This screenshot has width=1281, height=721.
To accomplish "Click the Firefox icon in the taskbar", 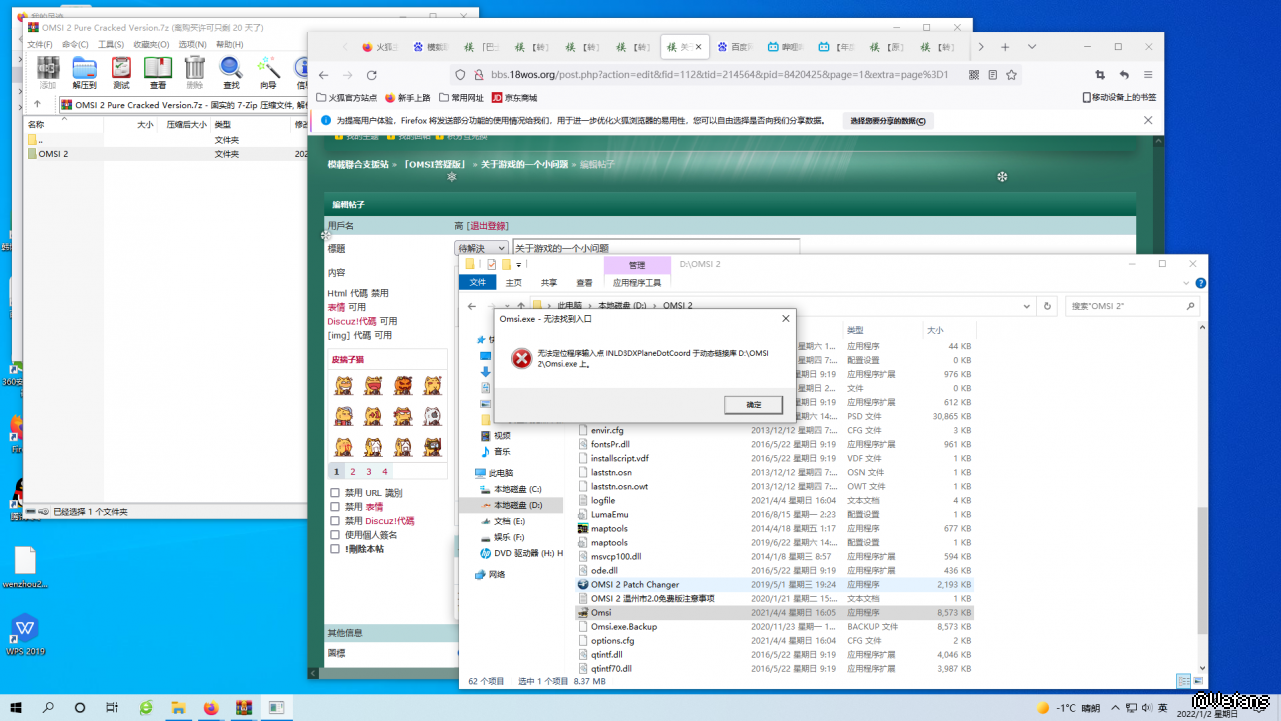I will pyautogui.click(x=210, y=708).
